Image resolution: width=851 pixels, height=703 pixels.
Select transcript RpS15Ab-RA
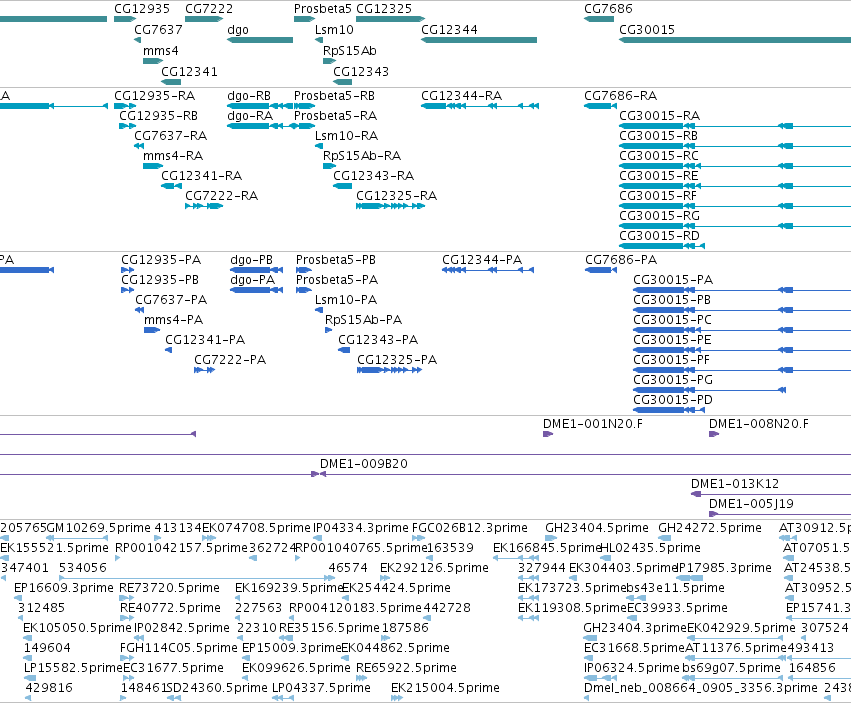coord(329,166)
